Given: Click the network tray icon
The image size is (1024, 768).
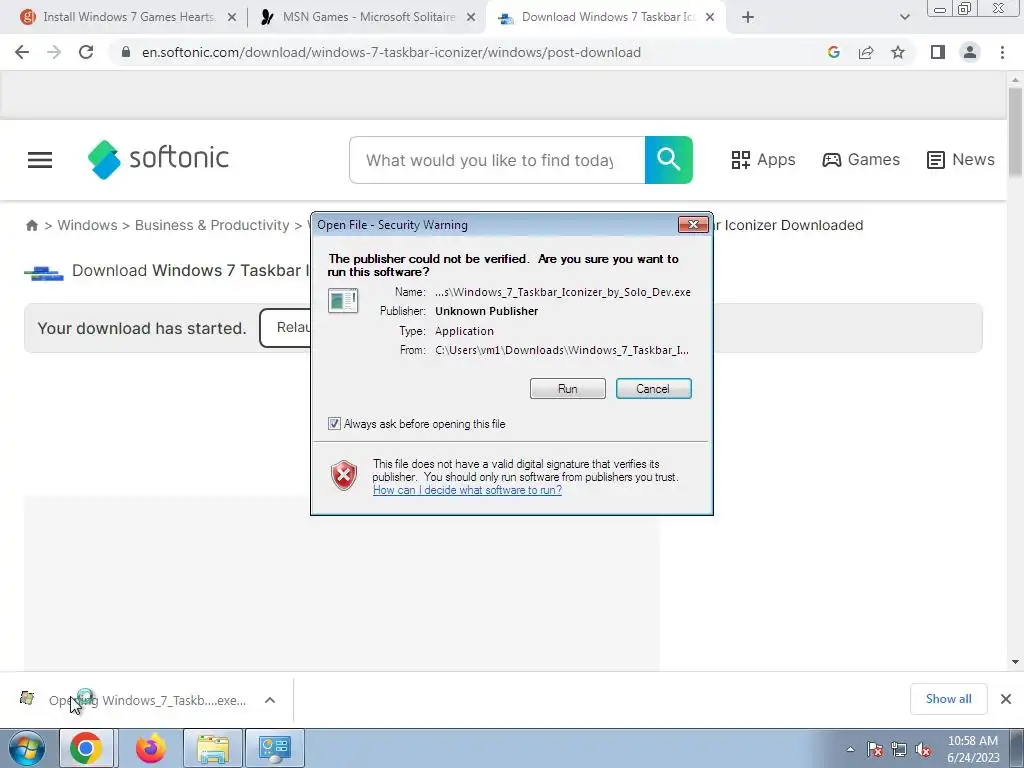Looking at the screenshot, I should pos(899,750).
